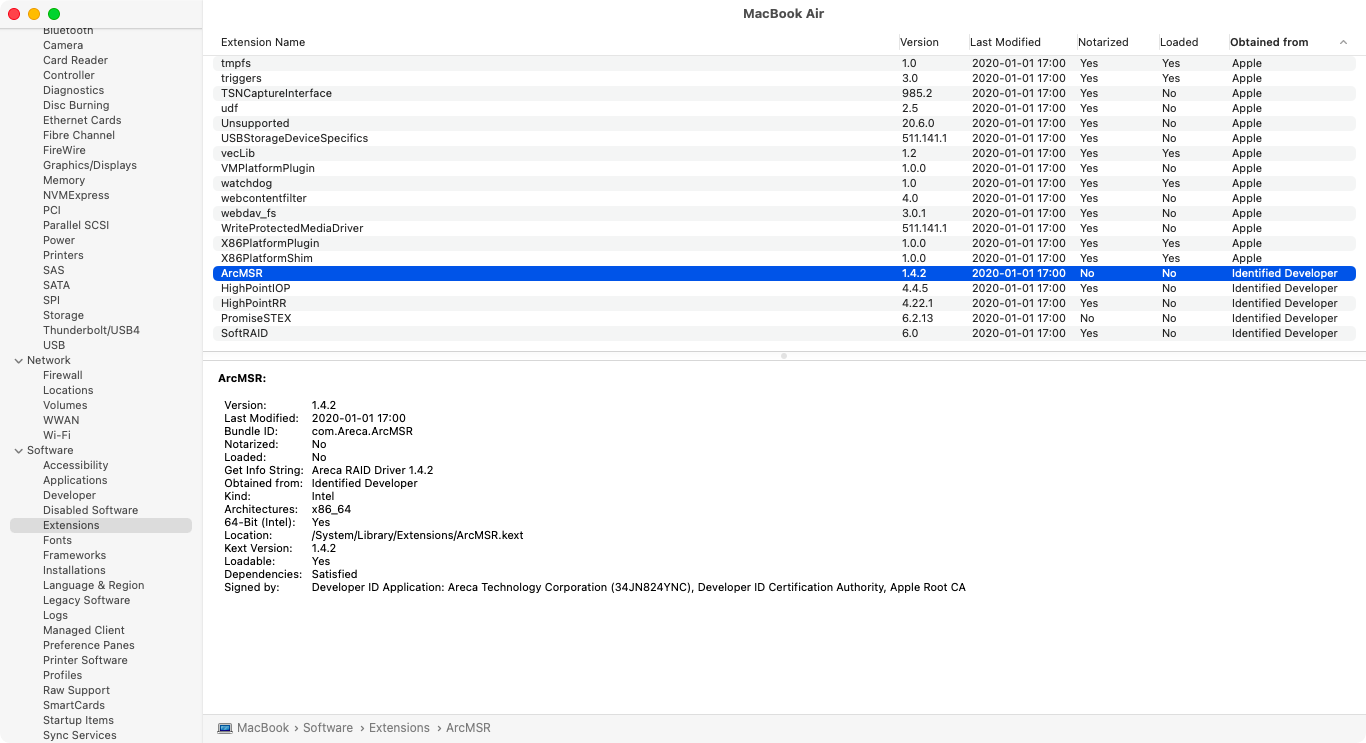Select Wi-Fi under Network

[x=57, y=435]
